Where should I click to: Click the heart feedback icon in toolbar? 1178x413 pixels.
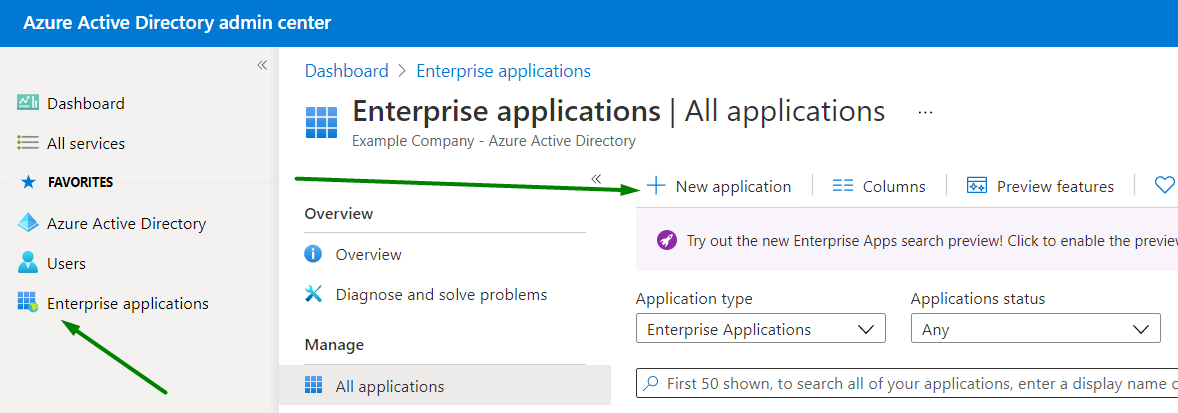pos(1163,185)
